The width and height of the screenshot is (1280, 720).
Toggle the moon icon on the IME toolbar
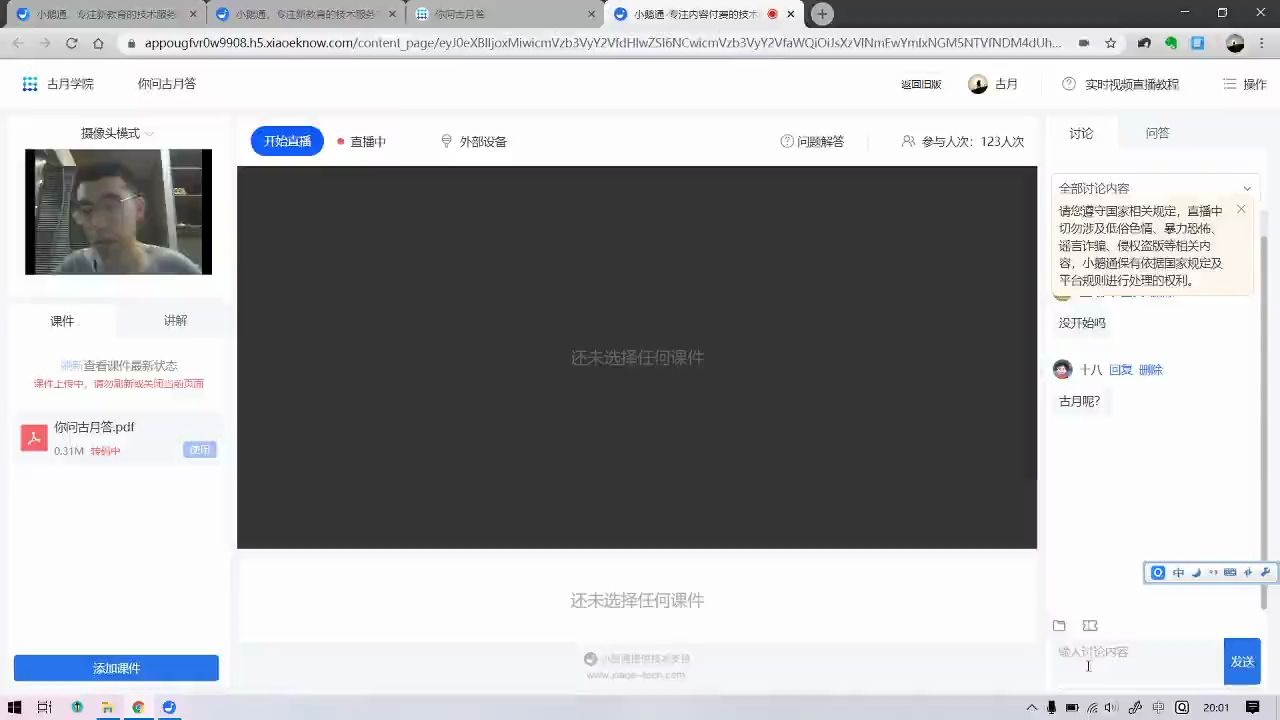coord(1196,572)
